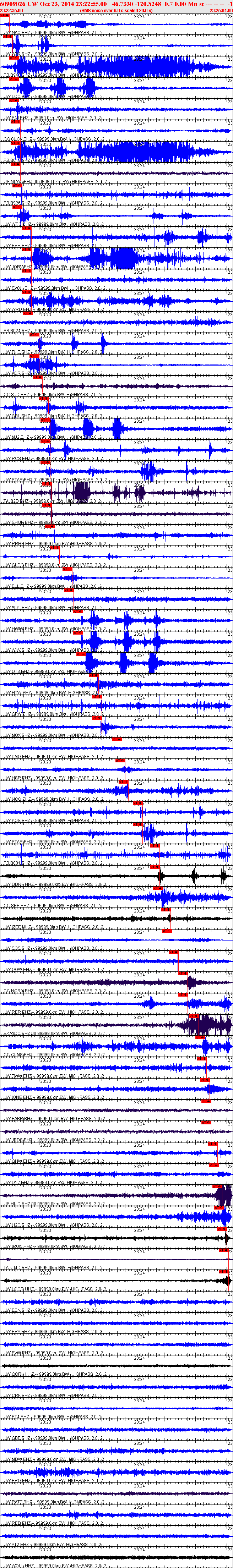Select the UW.ETA EHZ station label
Image resolution: width=233 pixels, height=1568 pixels.
pyautogui.click(x=53, y=1417)
